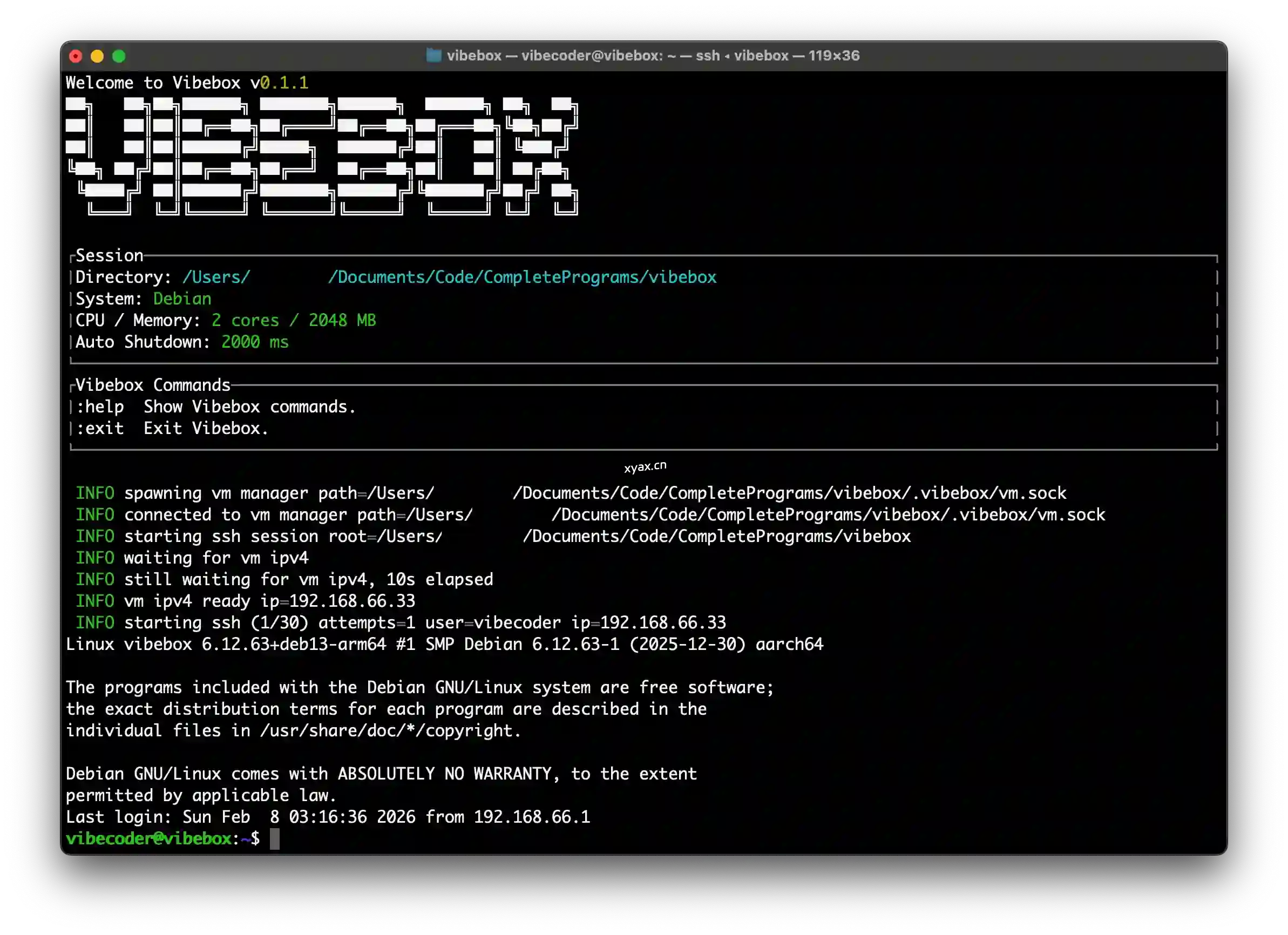Click the Debian system value
The width and height of the screenshot is (1288, 935).
pyautogui.click(x=182, y=299)
